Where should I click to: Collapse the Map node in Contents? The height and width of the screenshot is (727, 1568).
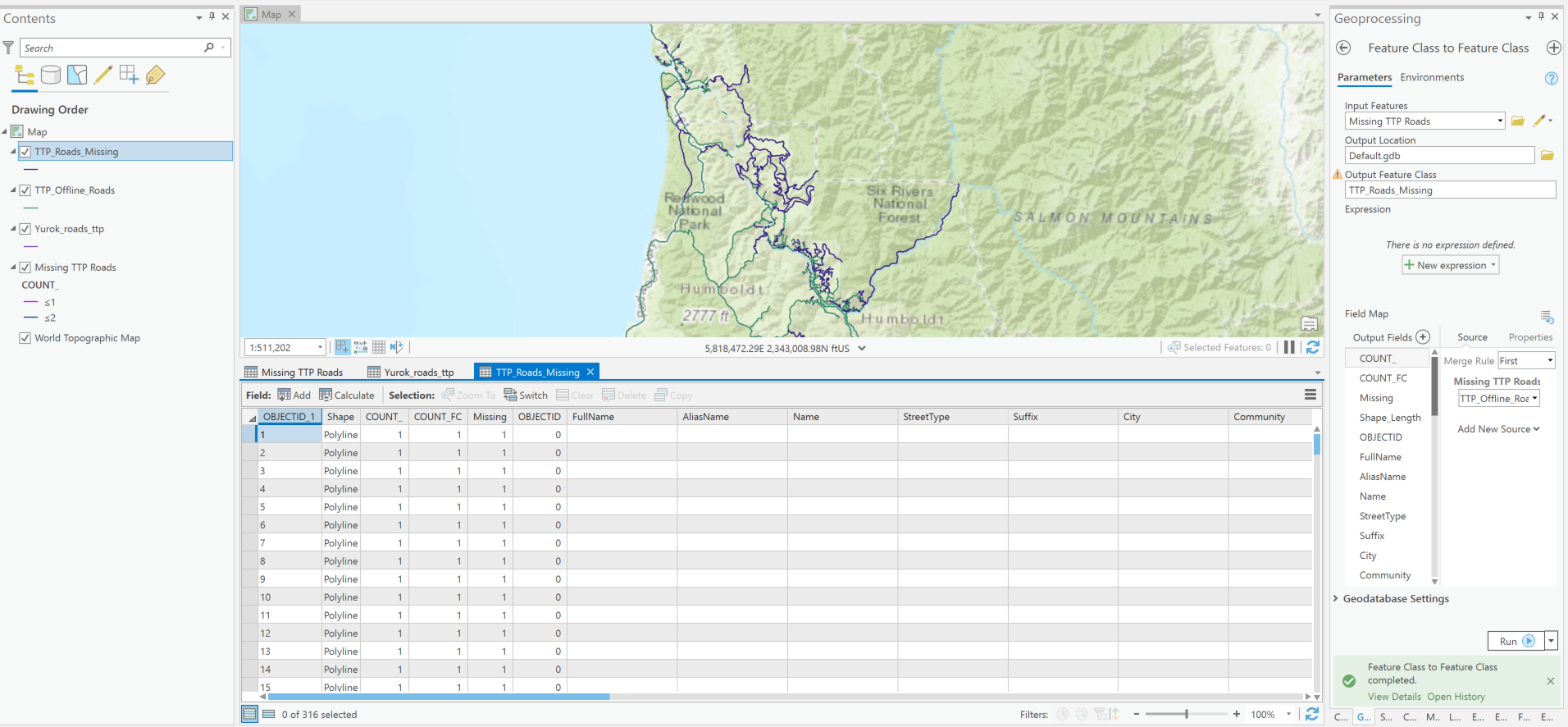pos(5,131)
